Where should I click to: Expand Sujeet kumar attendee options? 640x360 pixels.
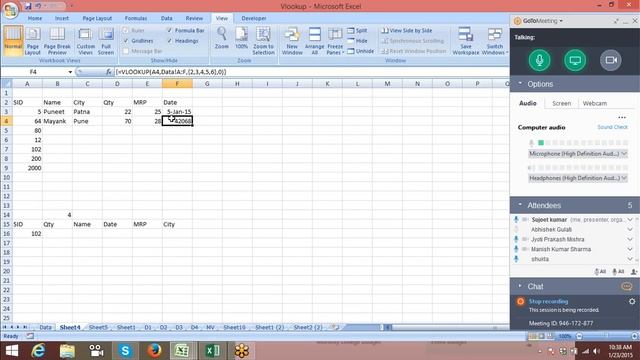click(630, 220)
